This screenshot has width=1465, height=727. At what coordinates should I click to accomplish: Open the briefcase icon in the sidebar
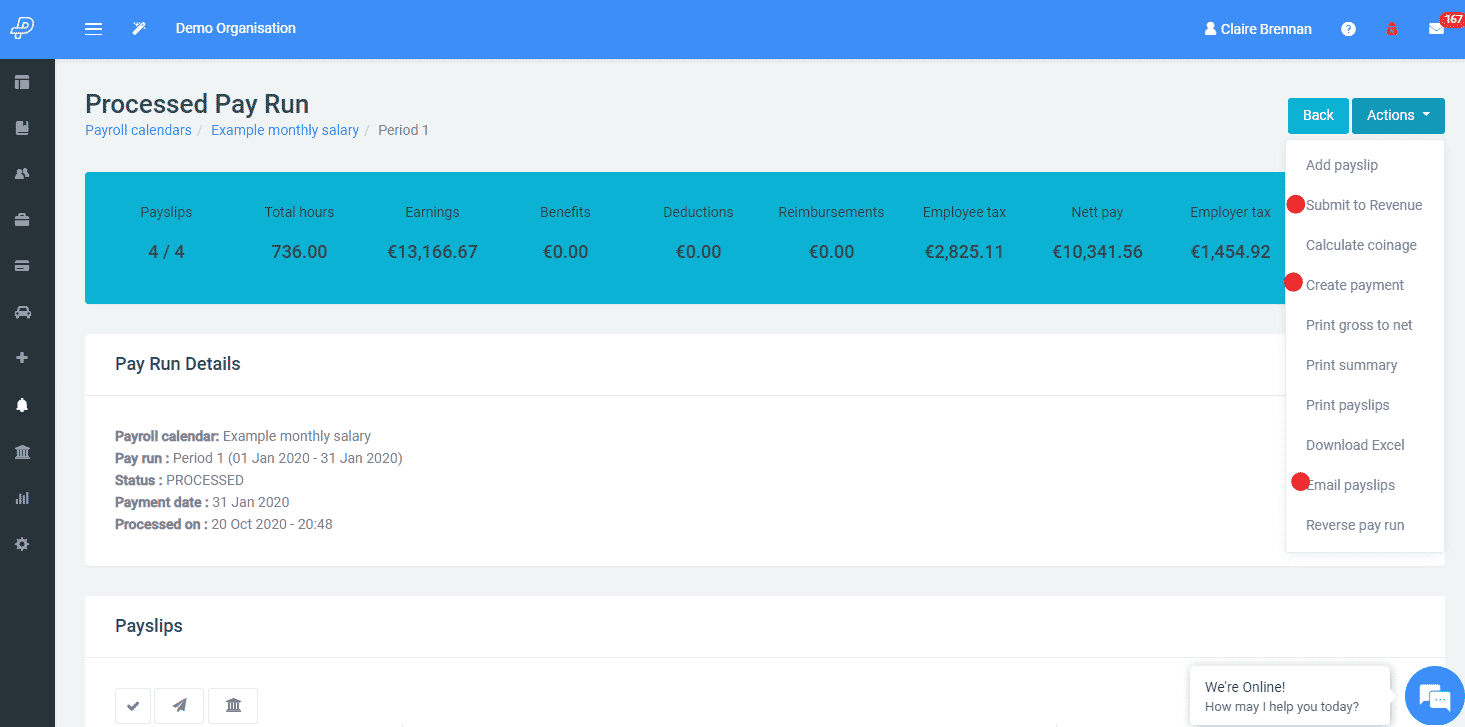pyautogui.click(x=22, y=219)
